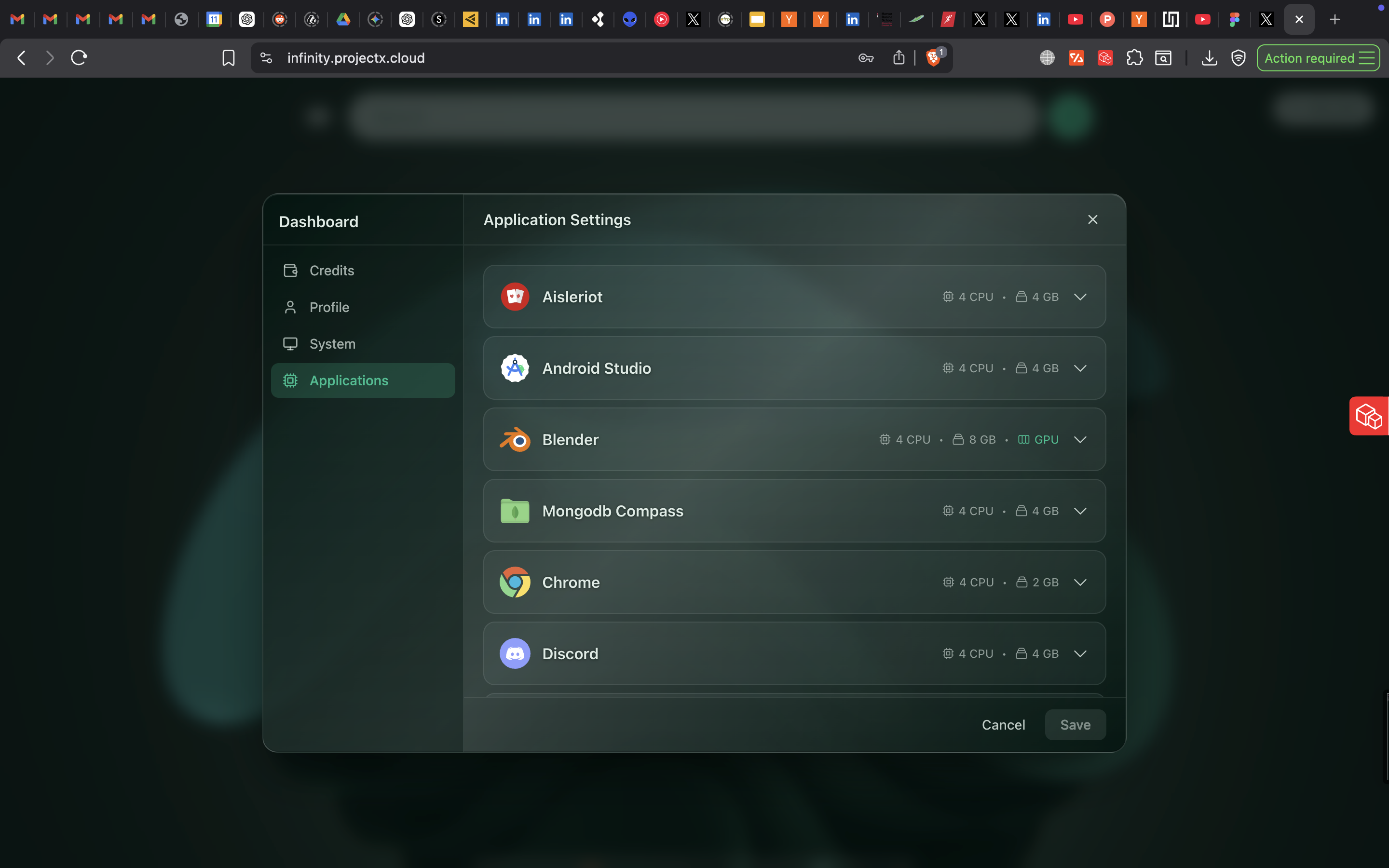The width and height of the screenshot is (1389, 868).
Task: Click the Discord app icon
Action: tap(514, 653)
